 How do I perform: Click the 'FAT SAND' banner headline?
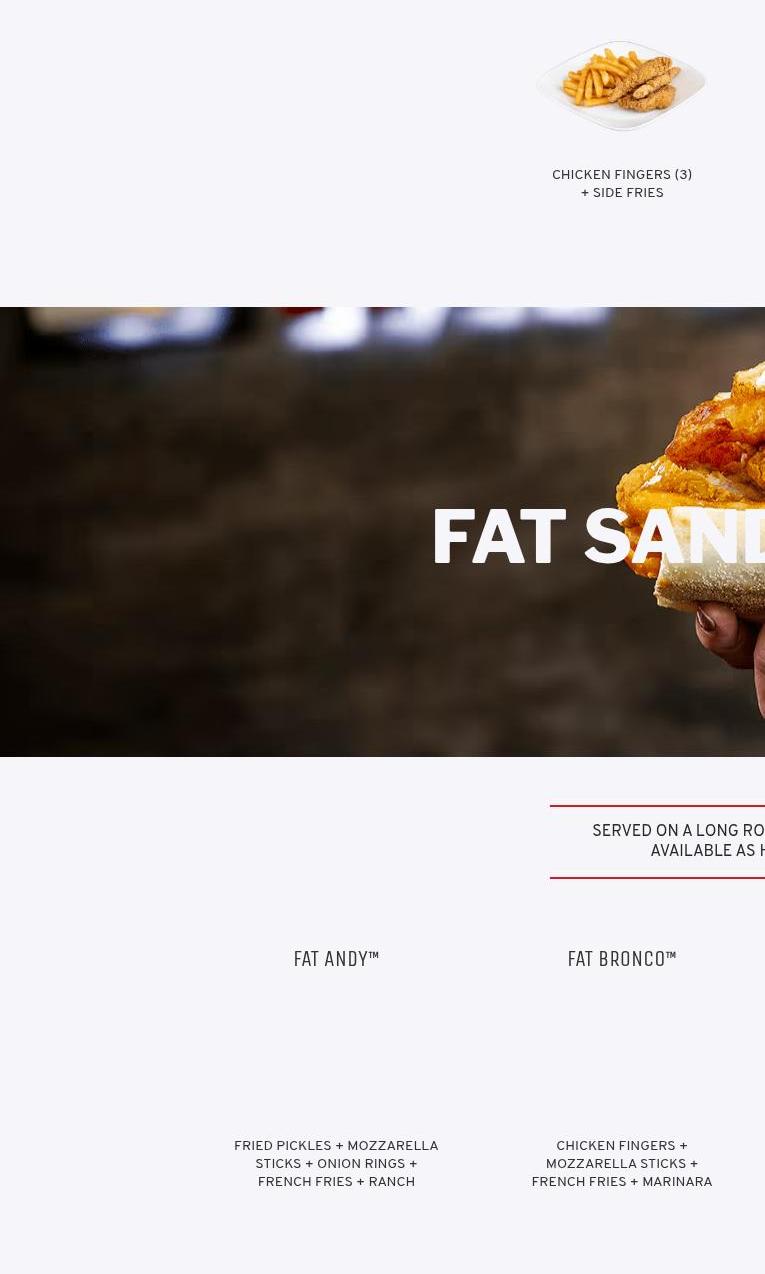pos(598,538)
